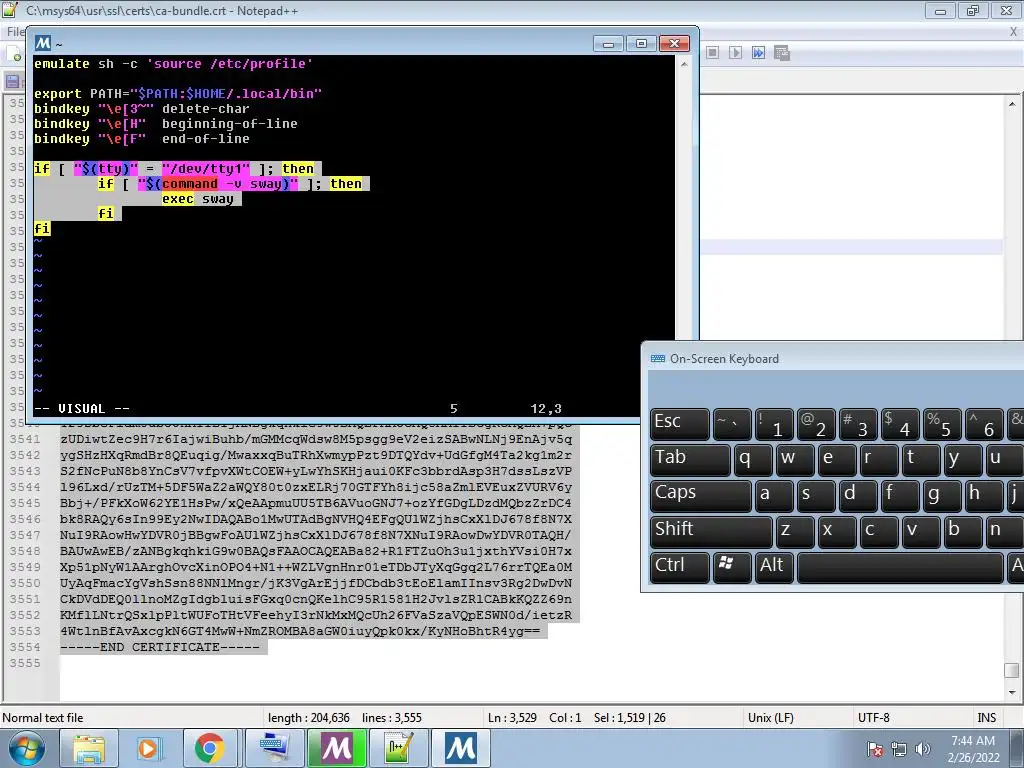
Task: Click 'exec sway' line in terminal
Action: [197, 199]
